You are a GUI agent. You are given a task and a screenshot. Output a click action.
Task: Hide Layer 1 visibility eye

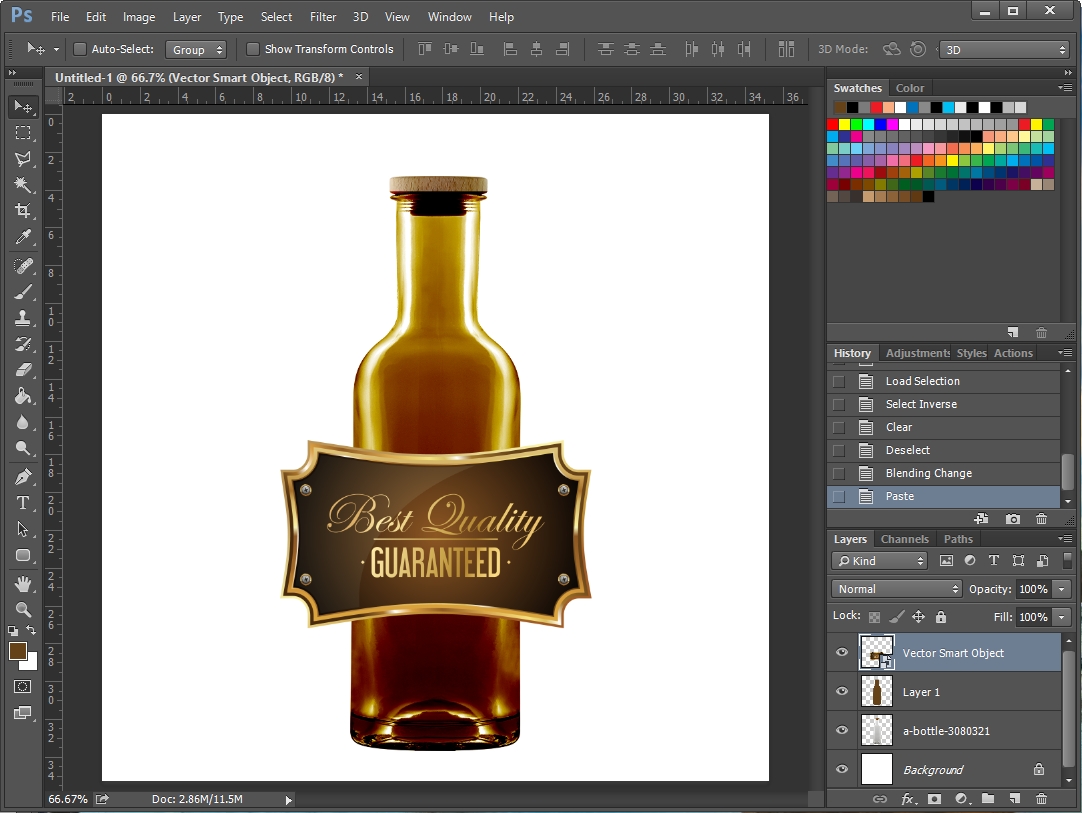tap(842, 691)
